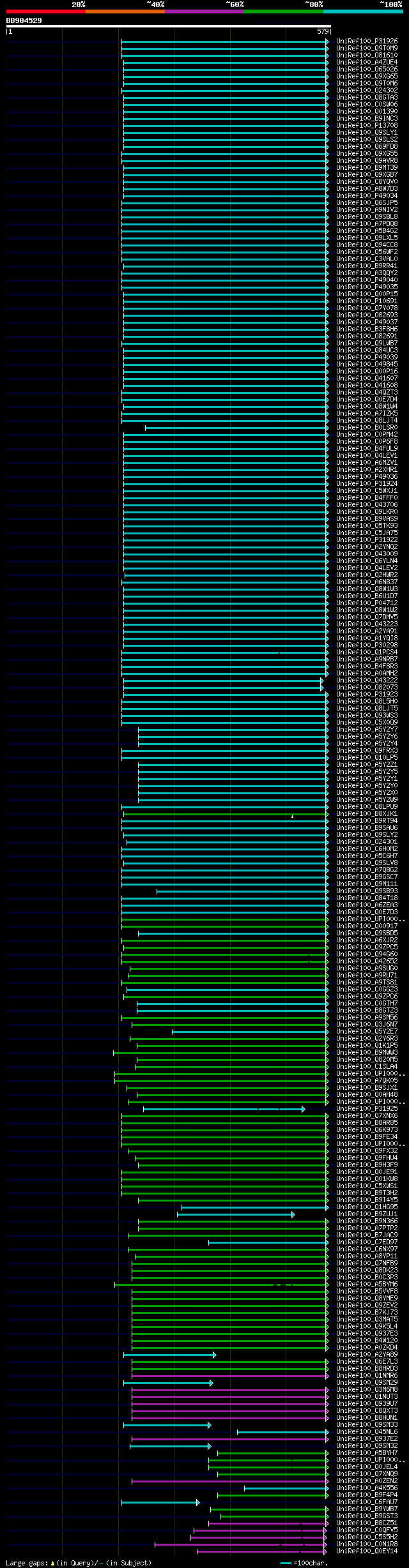The height and width of the screenshot is (1568, 409).
Task: Click the cyan alignment bar for UniRef100_P31926
Action: click(x=225, y=41)
